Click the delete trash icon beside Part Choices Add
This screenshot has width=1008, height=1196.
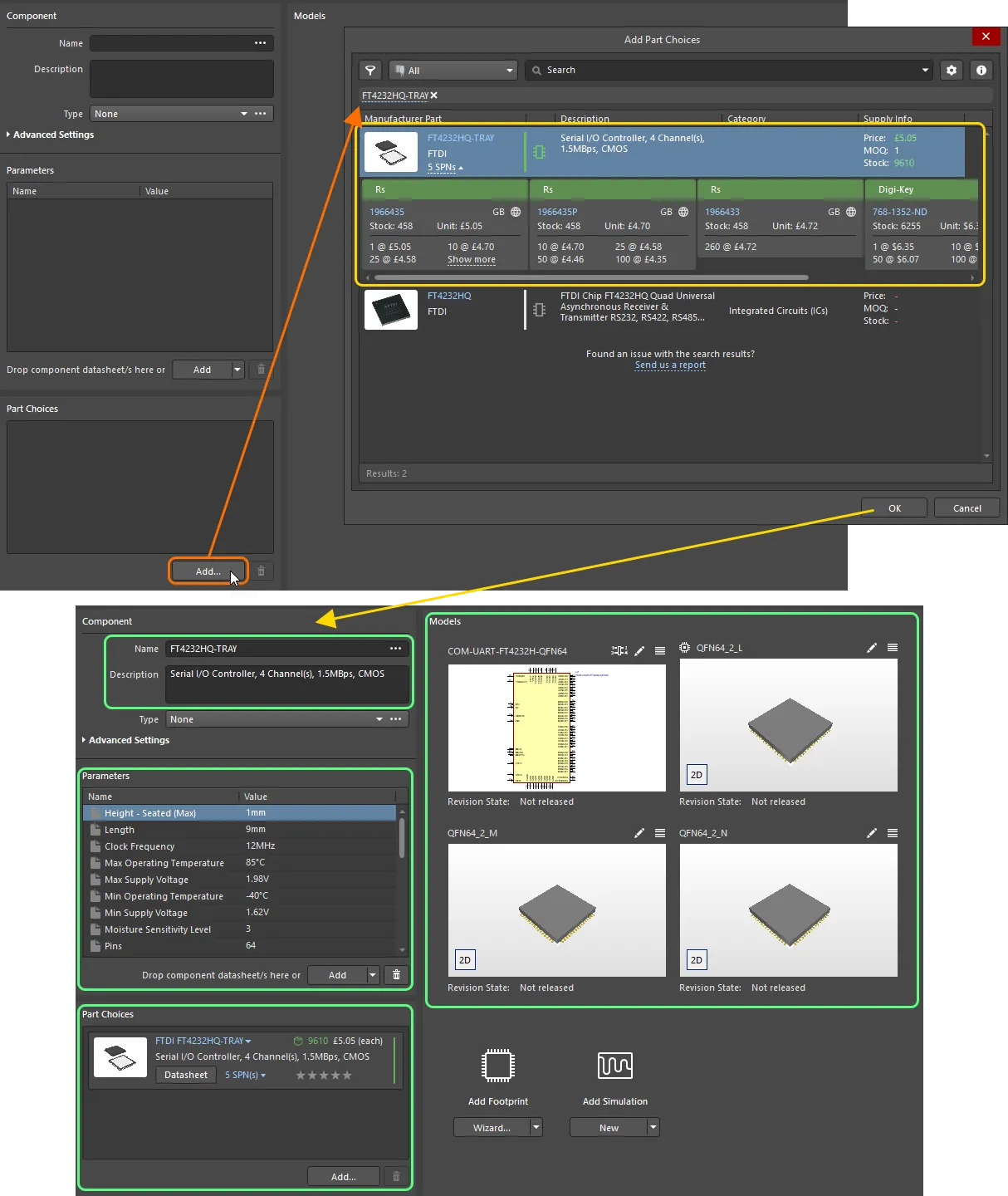(x=396, y=1176)
